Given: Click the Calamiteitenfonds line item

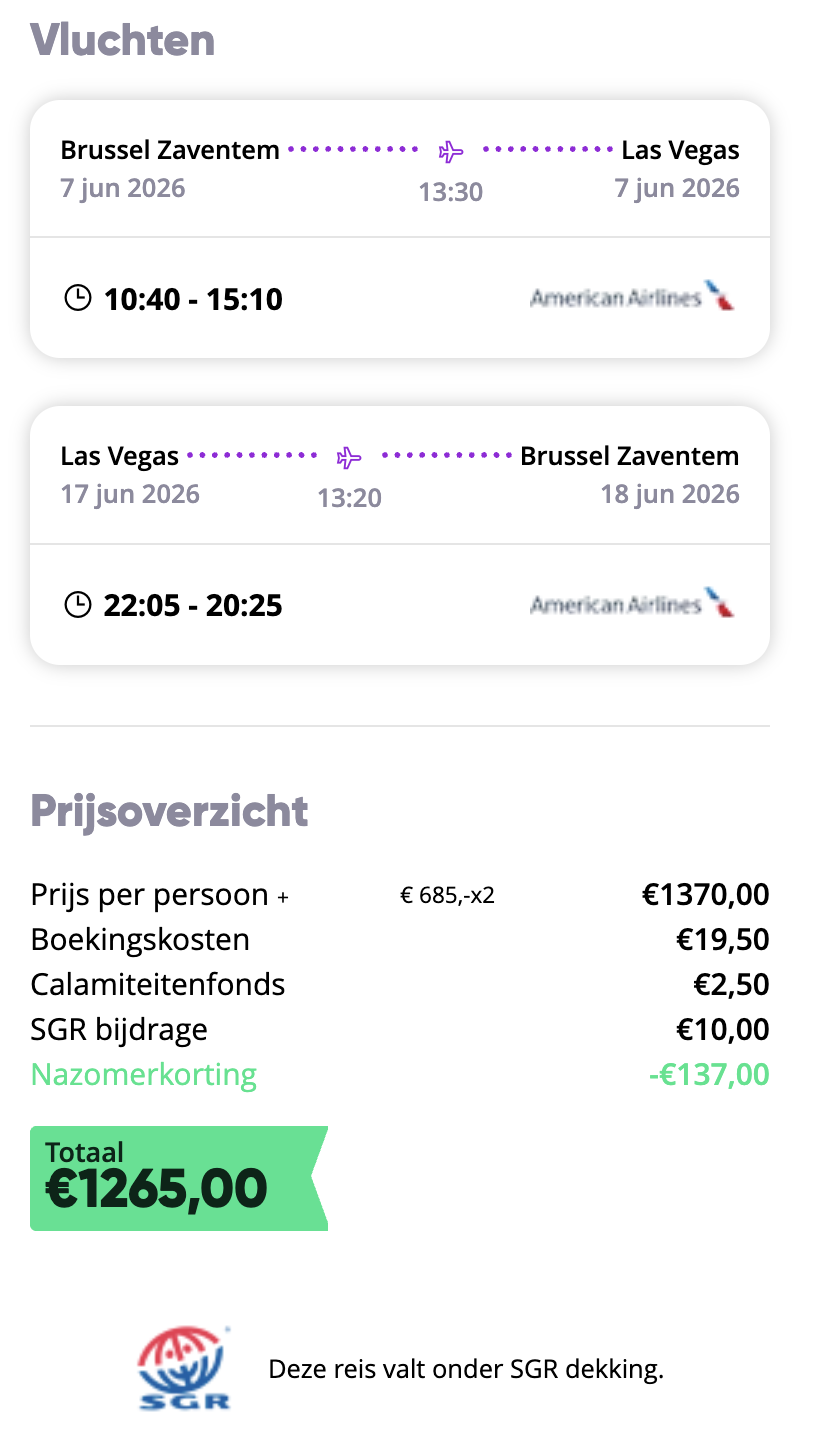Looking at the screenshot, I should [158, 985].
